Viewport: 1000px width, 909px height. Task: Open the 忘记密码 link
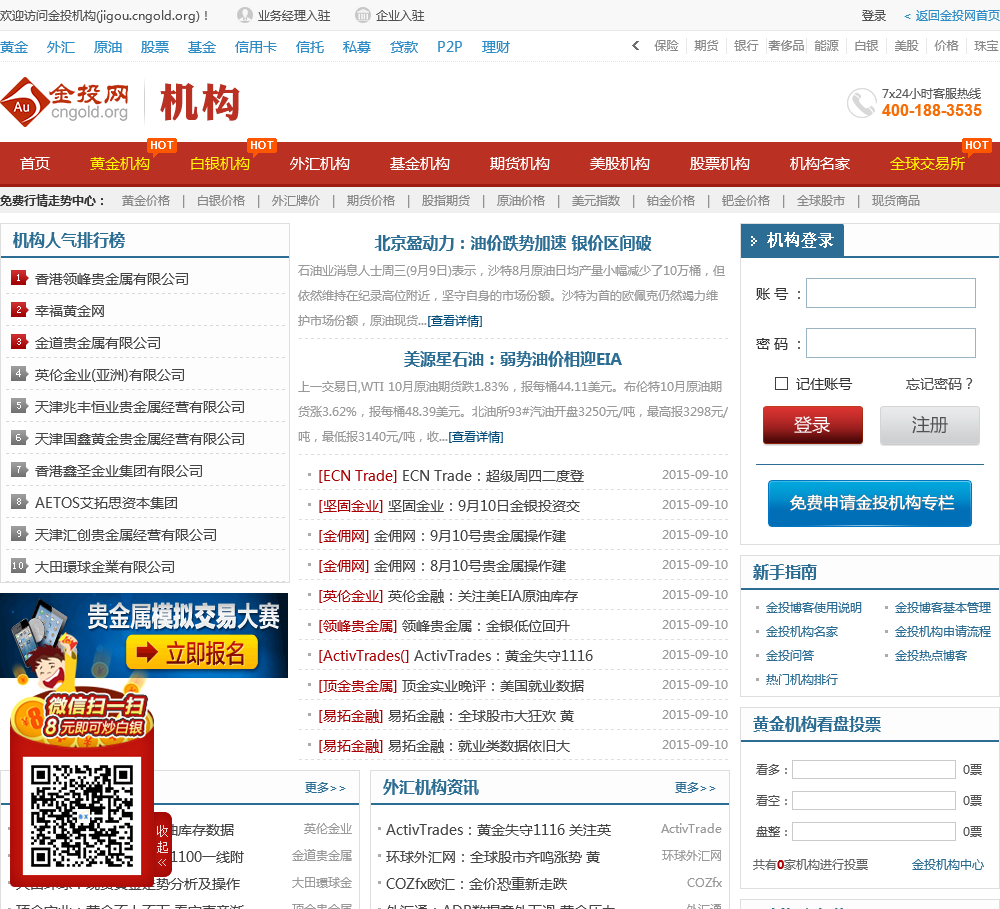click(939, 384)
